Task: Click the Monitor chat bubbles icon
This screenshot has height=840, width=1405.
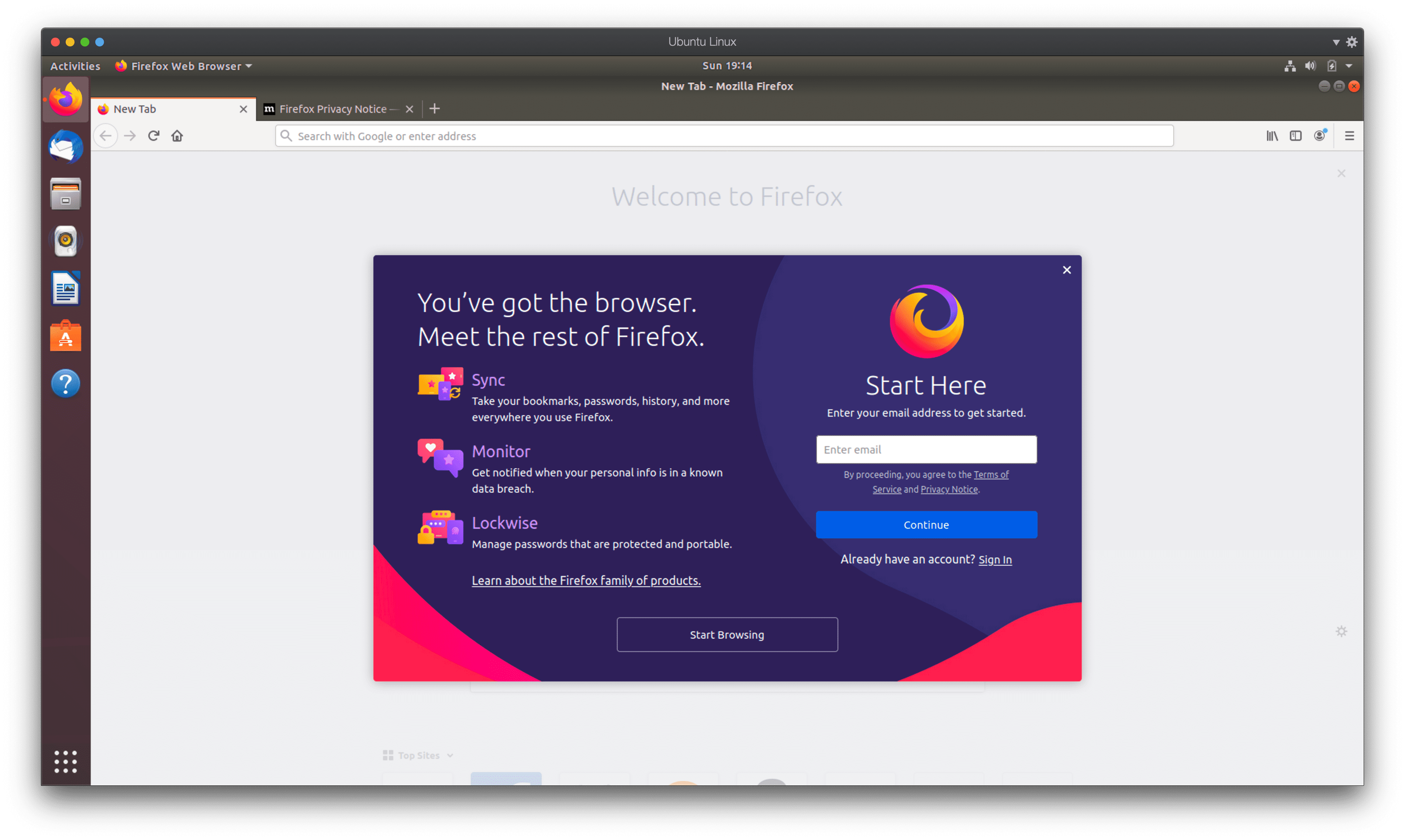Action: [x=440, y=457]
